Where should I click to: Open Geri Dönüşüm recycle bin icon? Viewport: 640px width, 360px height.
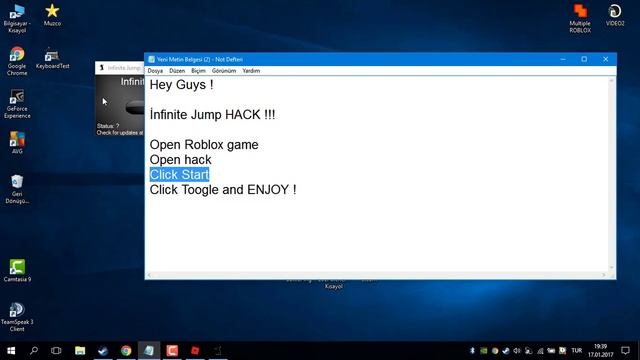pyautogui.click(x=17, y=189)
